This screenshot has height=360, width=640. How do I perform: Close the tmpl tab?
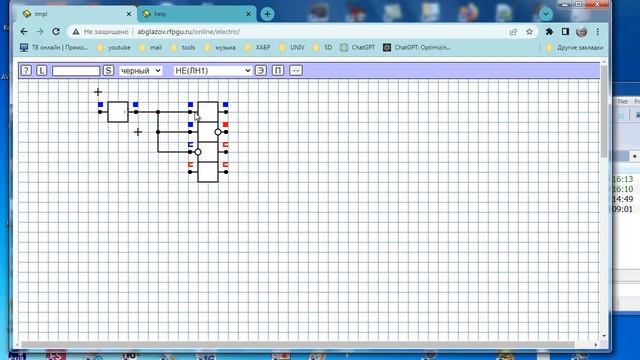(x=129, y=14)
